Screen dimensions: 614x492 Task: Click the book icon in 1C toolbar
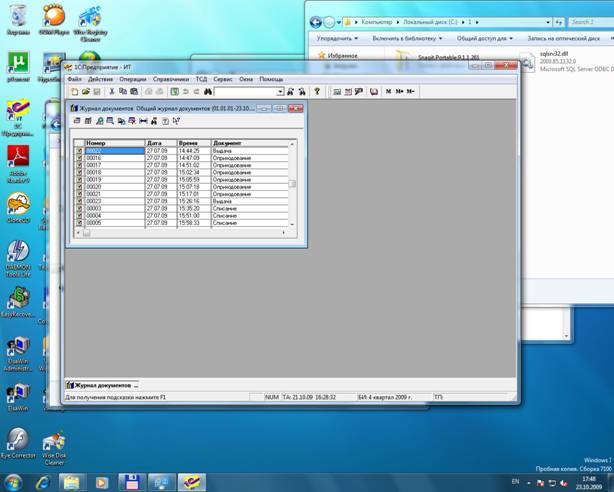(x=374, y=92)
